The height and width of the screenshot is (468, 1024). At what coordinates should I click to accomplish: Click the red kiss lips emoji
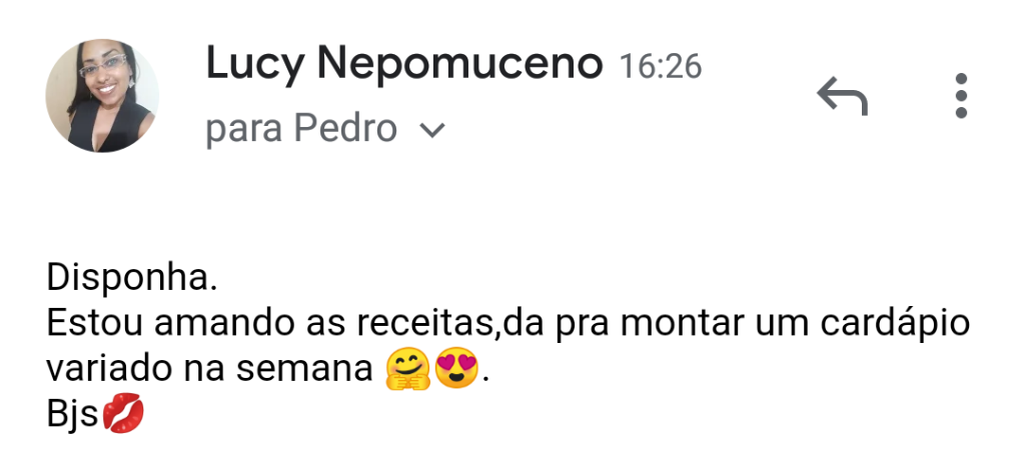123,414
